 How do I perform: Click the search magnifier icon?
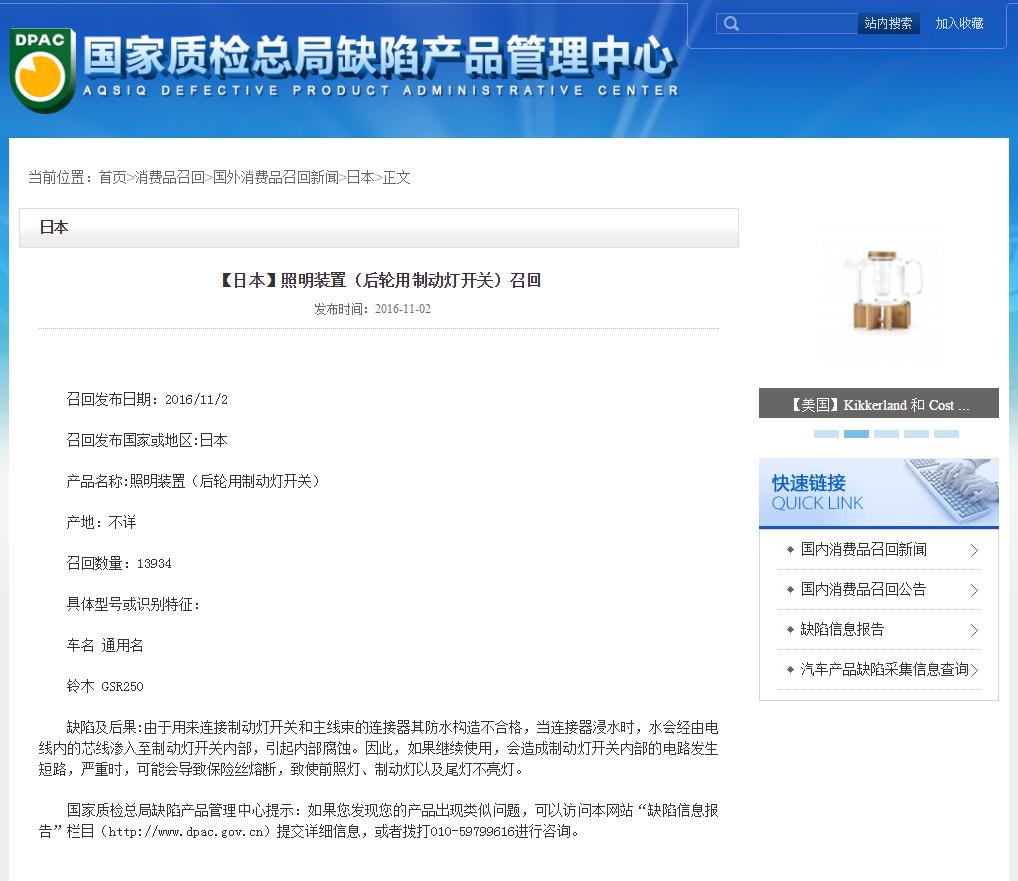(x=731, y=23)
